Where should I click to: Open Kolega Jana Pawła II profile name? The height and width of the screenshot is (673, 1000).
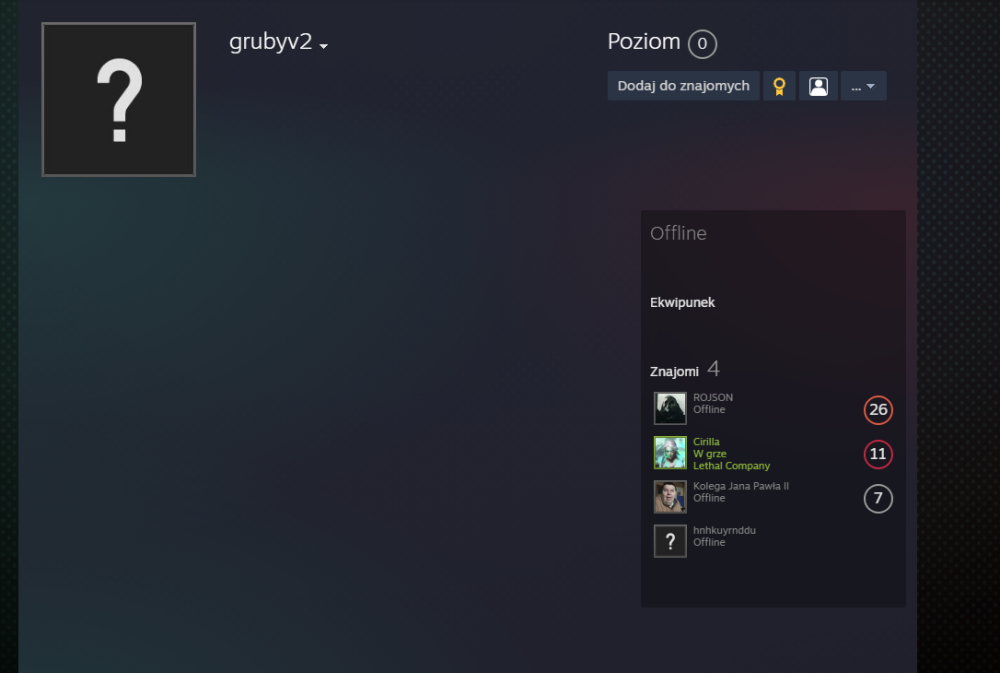741,486
